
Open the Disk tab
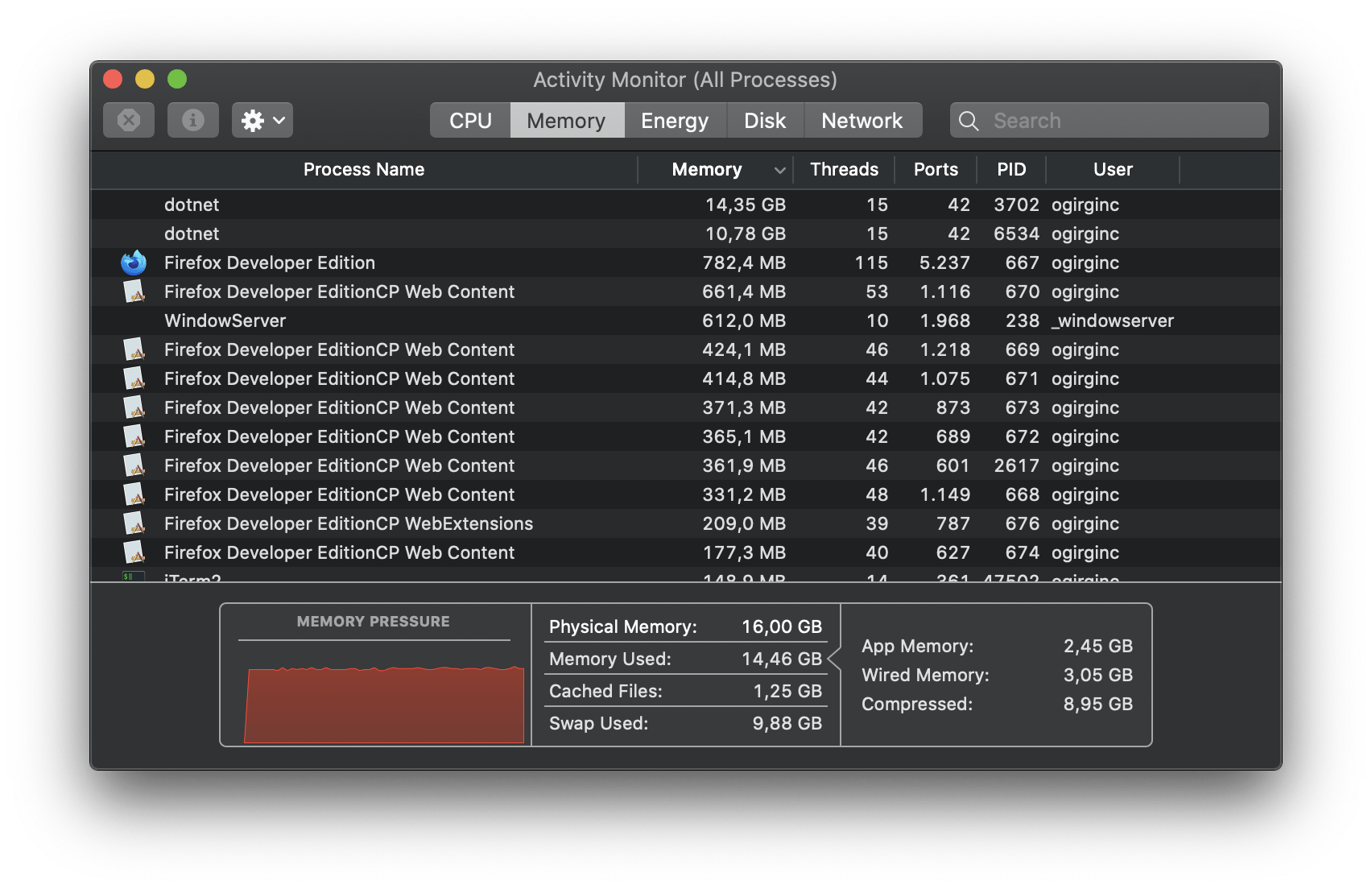click(x=765, y=121)
